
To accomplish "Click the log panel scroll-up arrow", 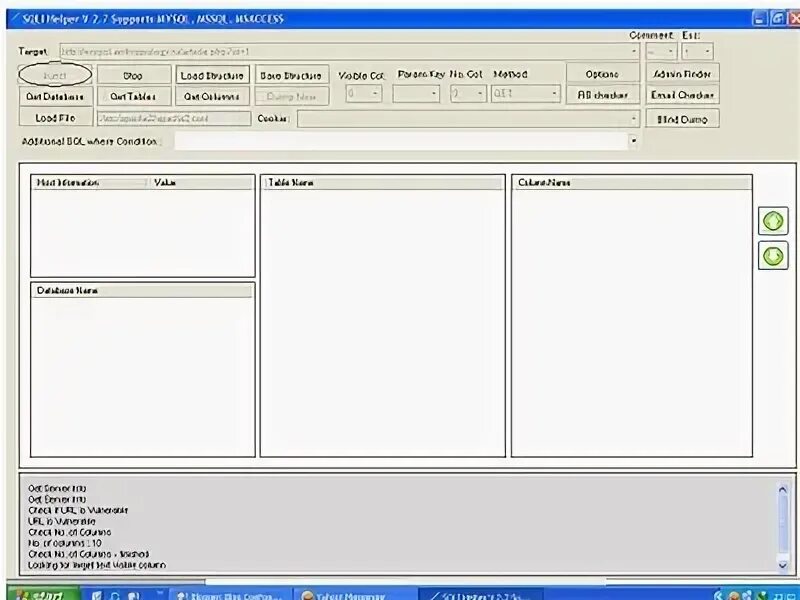I will [x=783, y=490].
